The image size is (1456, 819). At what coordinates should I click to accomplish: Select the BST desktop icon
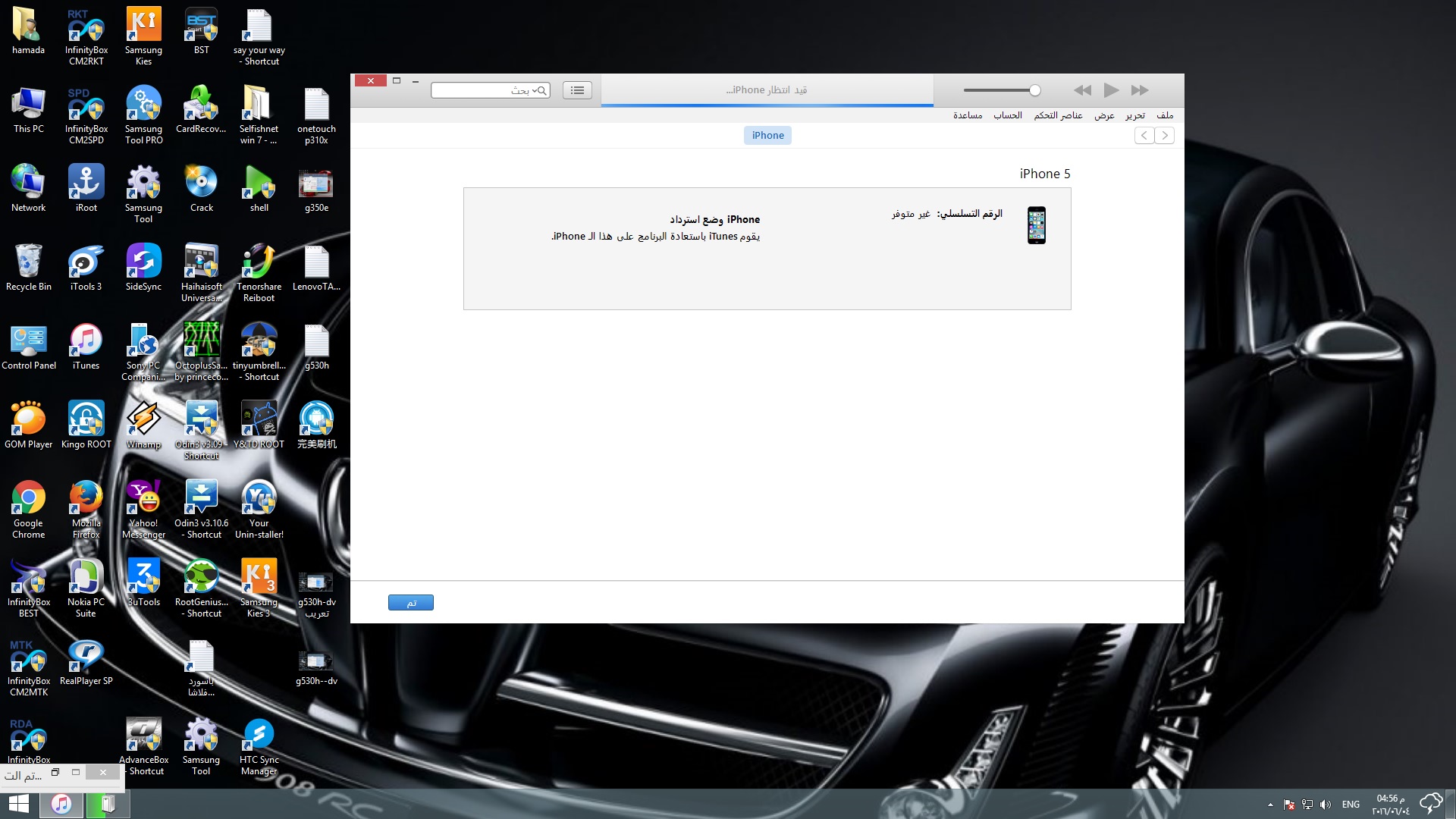201,31
